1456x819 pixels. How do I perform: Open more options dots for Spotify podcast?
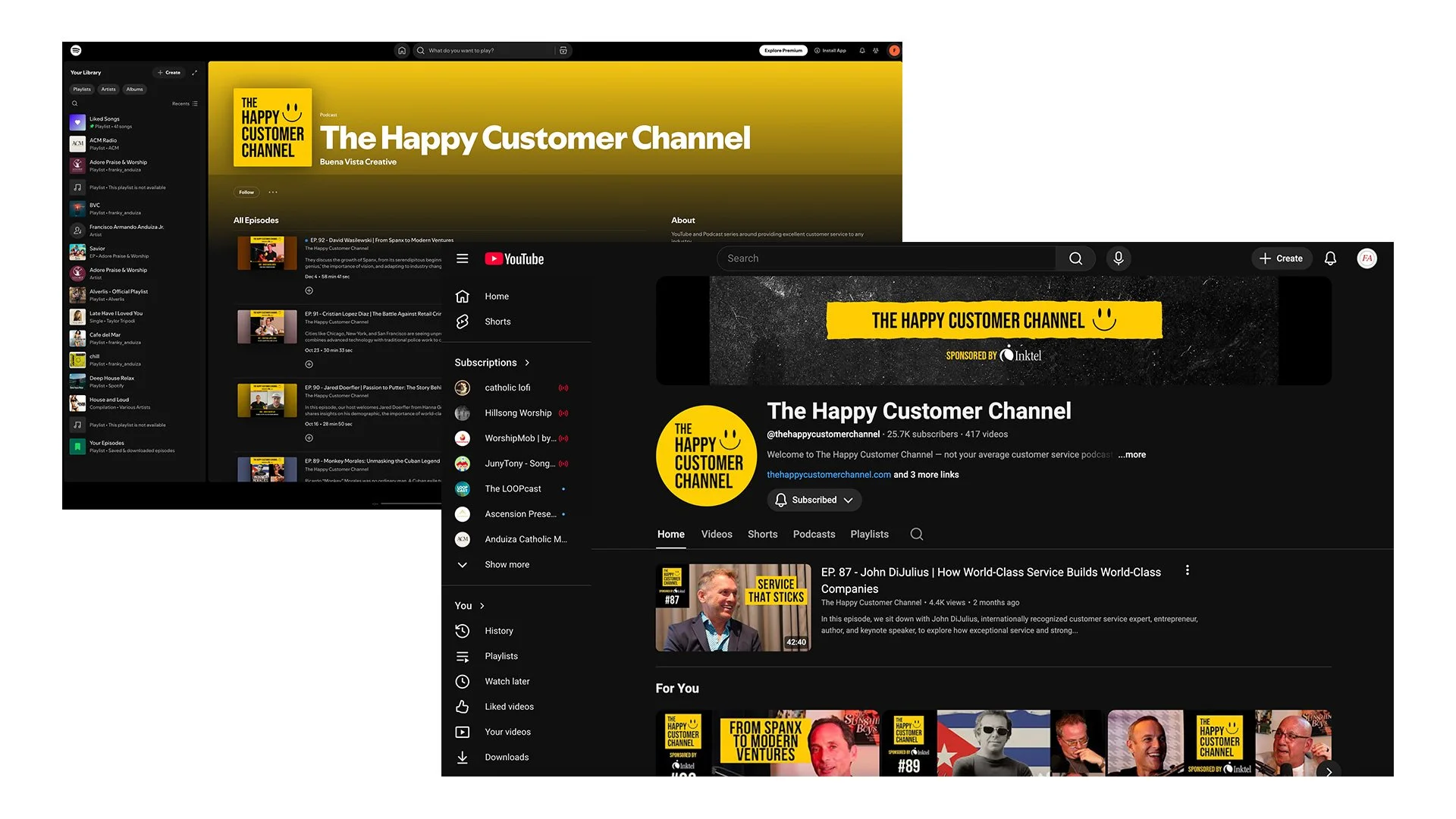[273, 193]
